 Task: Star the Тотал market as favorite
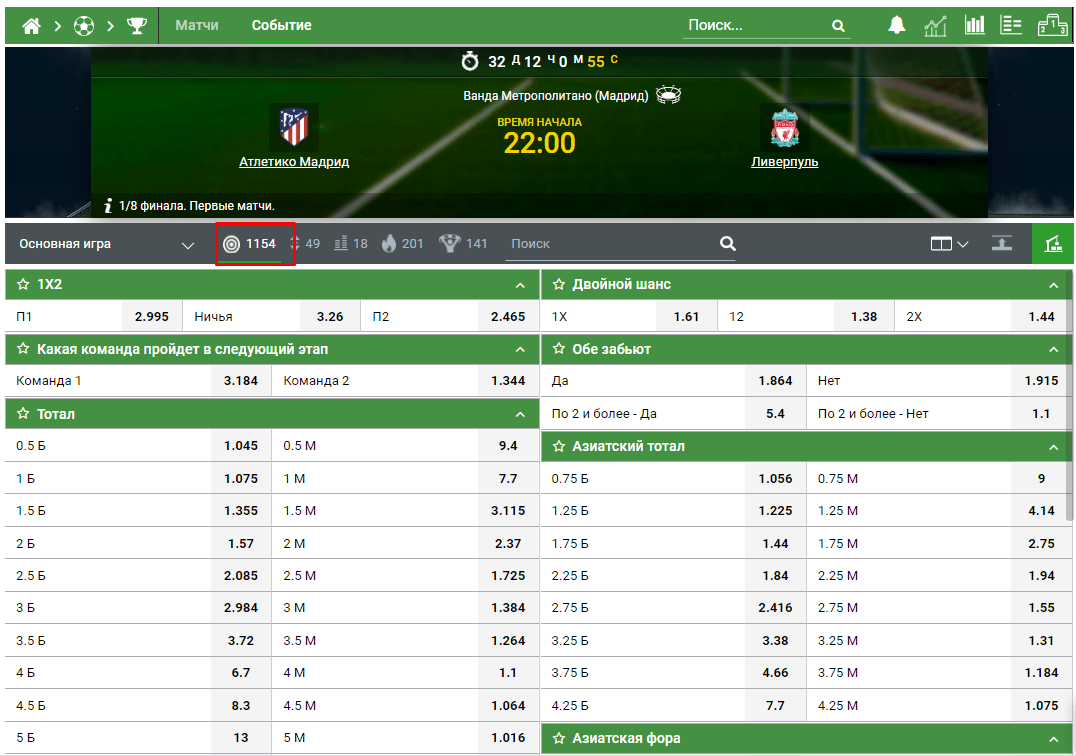click(23, 414)
